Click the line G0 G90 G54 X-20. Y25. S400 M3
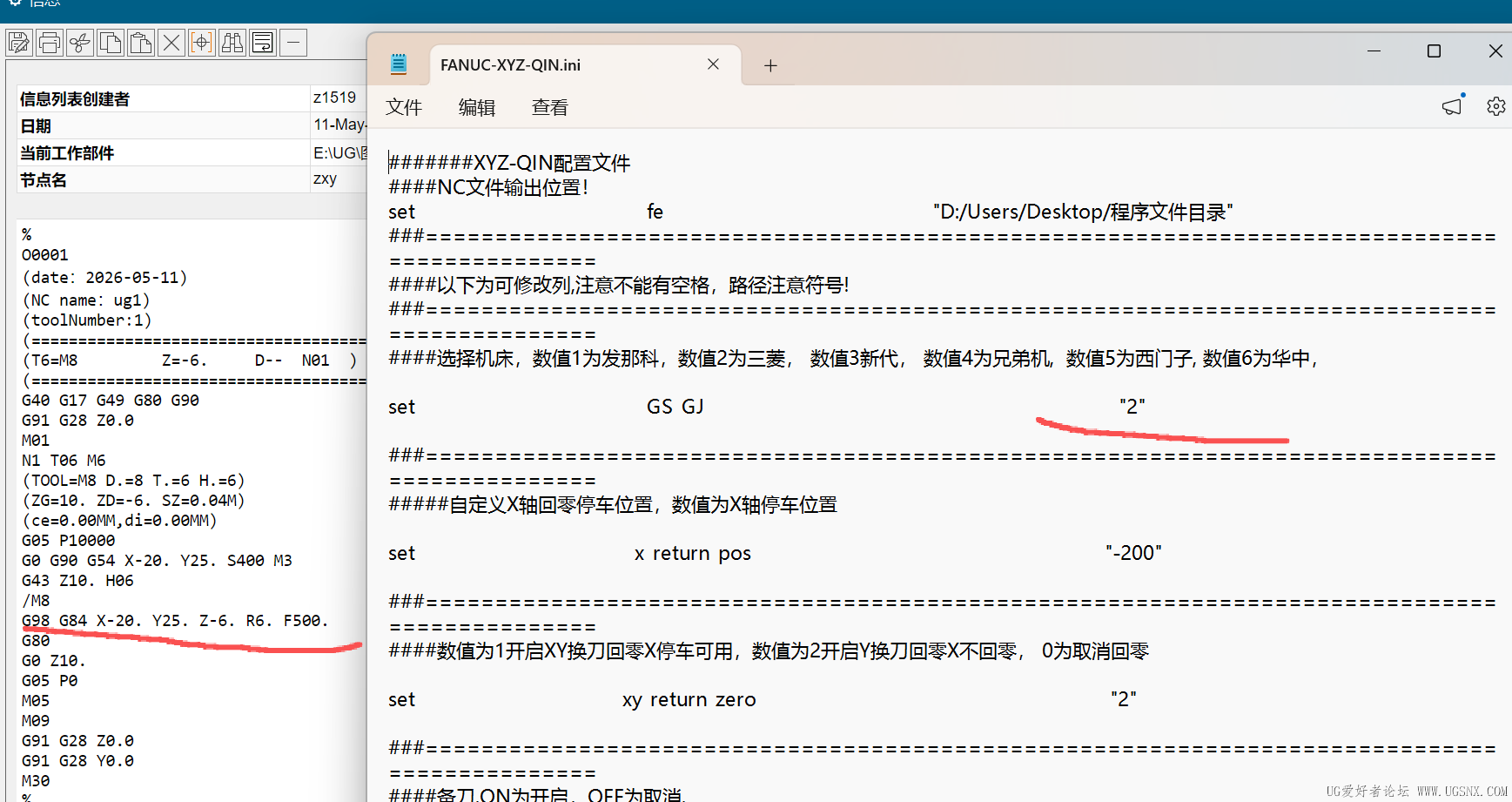 point(157,561)
